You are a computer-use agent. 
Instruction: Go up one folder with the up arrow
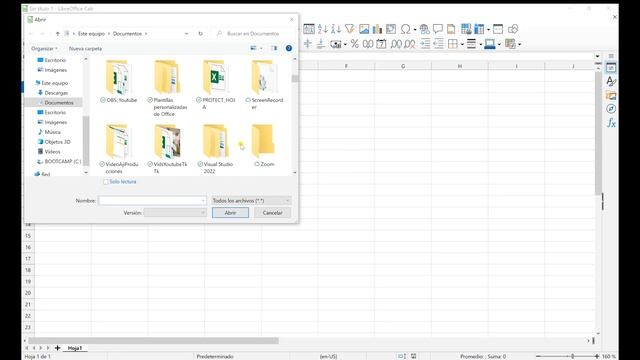[x=58, y=33]
